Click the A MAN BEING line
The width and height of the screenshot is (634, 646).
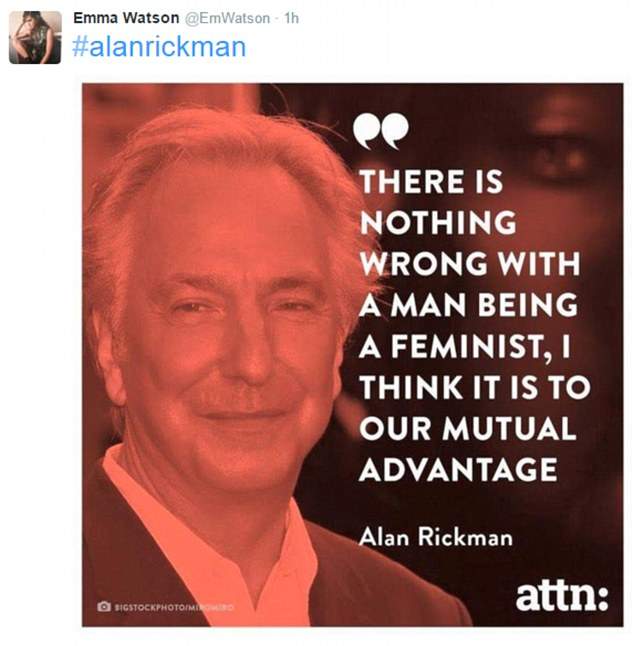(469, 304)
